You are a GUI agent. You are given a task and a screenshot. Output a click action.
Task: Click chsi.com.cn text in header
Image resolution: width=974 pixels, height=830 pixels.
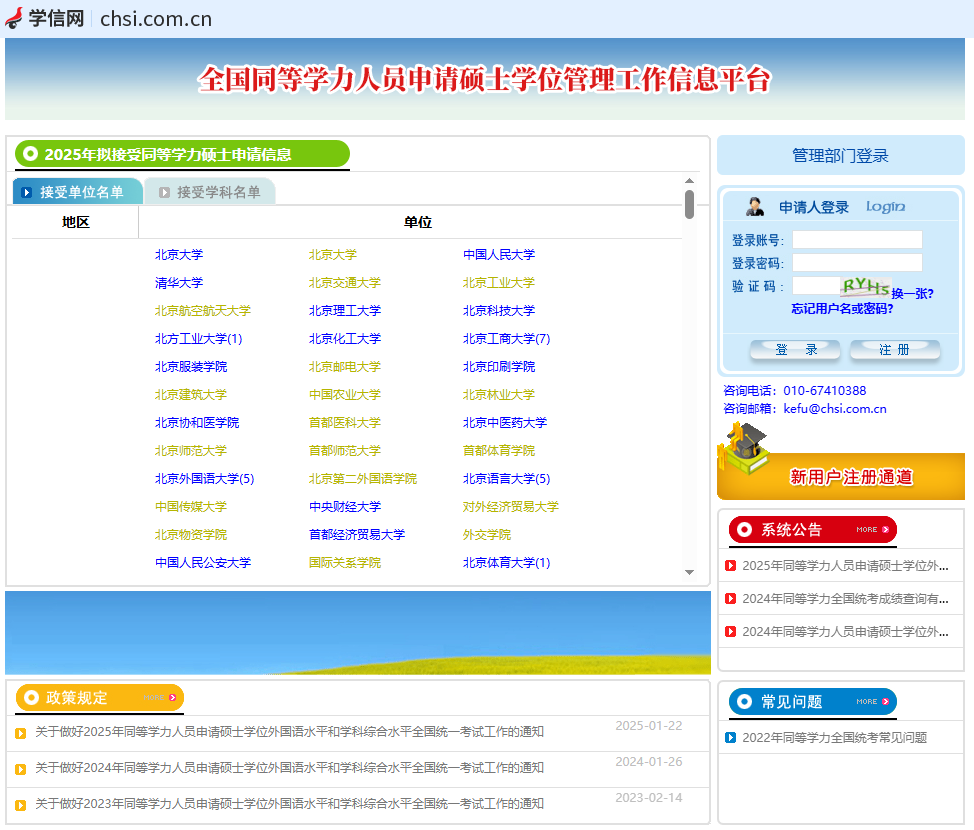(156, 19)
